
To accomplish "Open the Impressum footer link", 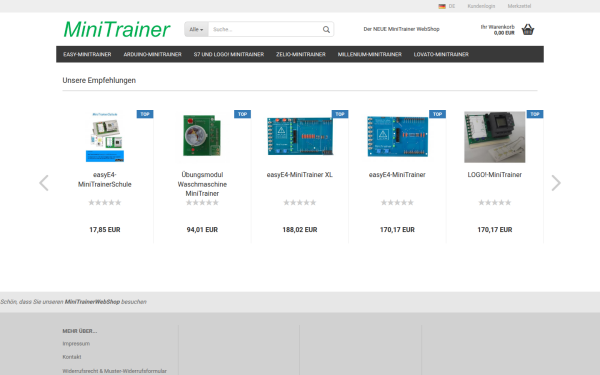I will (76, 344).
